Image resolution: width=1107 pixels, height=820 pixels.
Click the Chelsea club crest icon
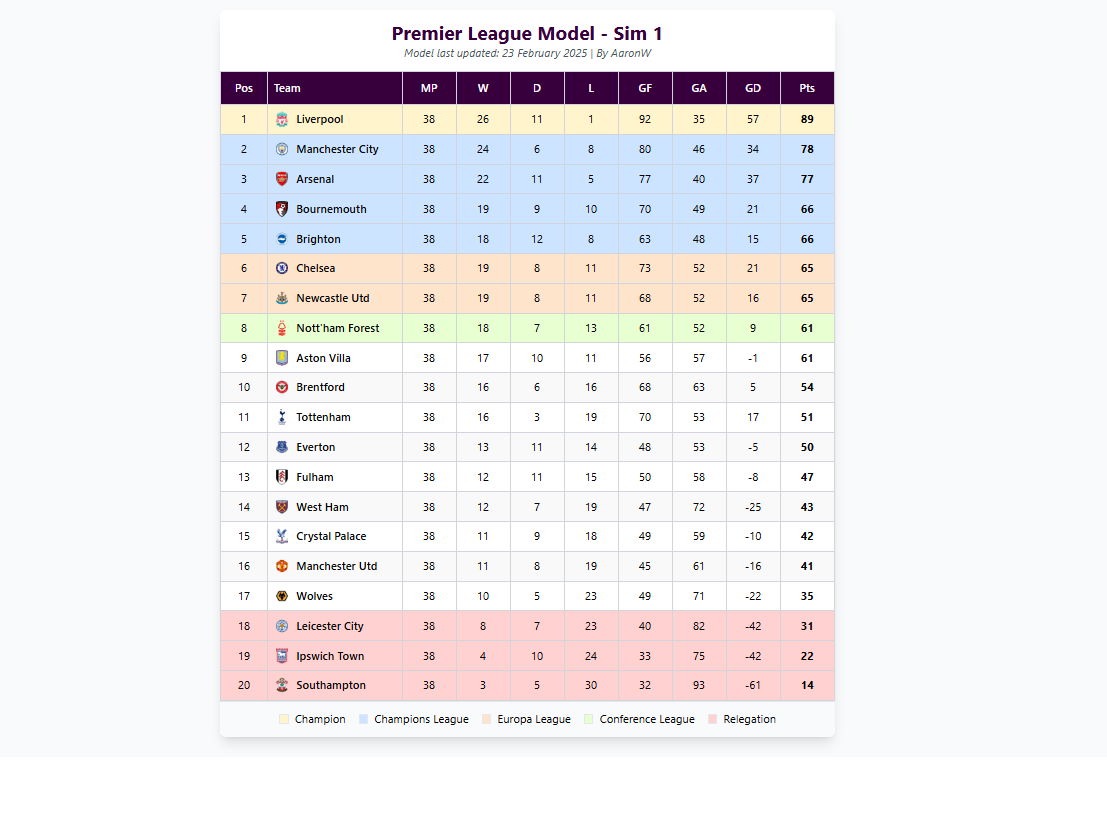coord(282,268)
